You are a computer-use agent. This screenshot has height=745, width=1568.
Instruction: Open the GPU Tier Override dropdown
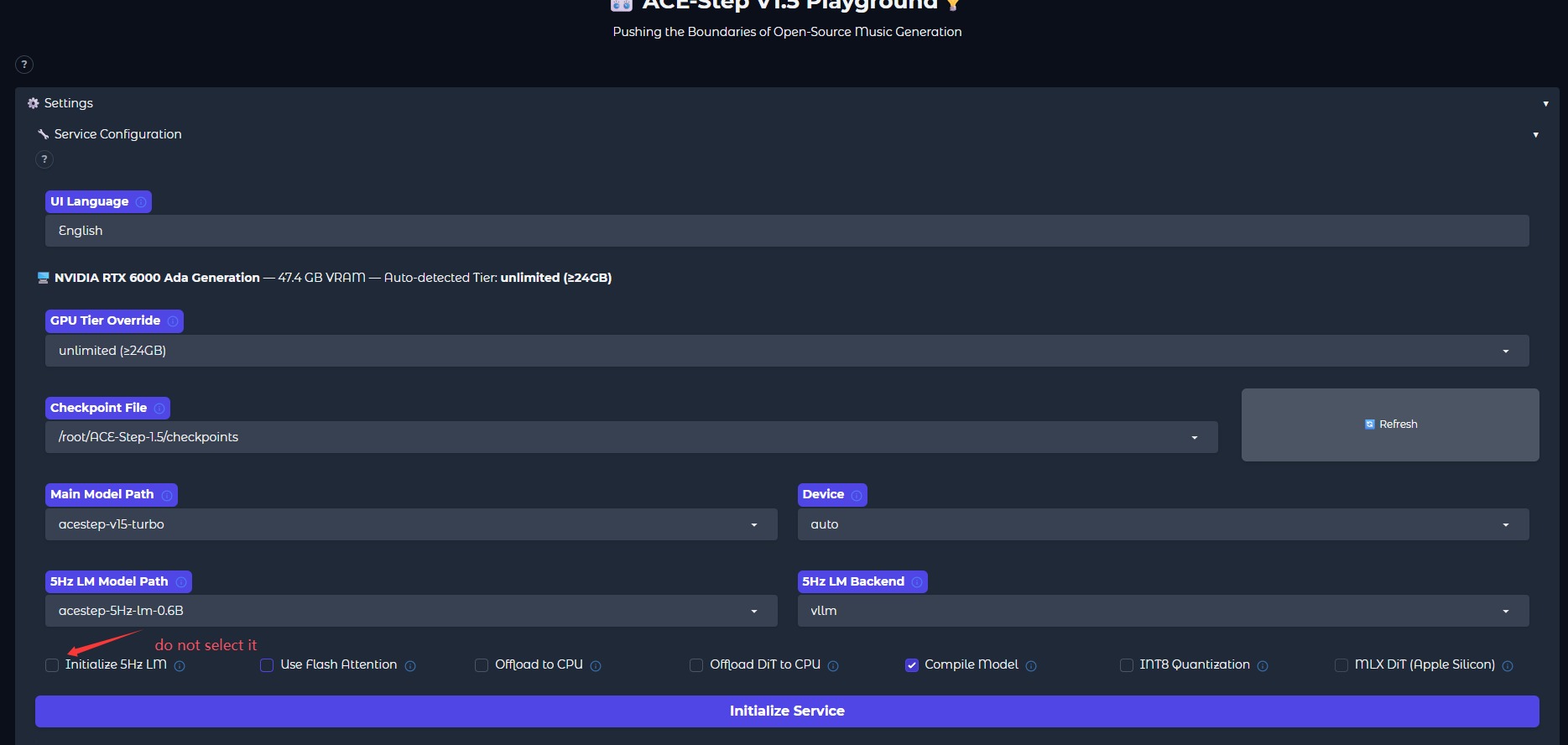point(787,351)
